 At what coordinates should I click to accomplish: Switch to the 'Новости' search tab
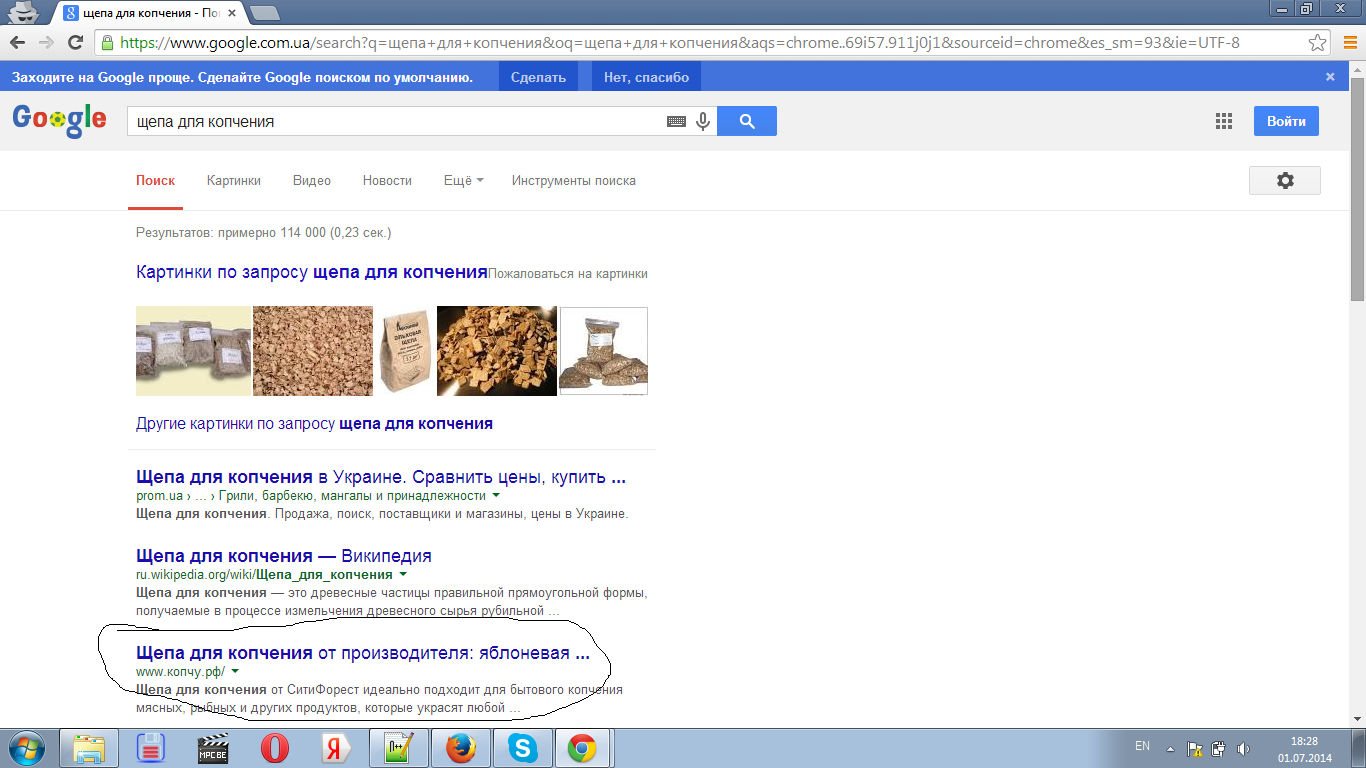[x=387, y=180]
